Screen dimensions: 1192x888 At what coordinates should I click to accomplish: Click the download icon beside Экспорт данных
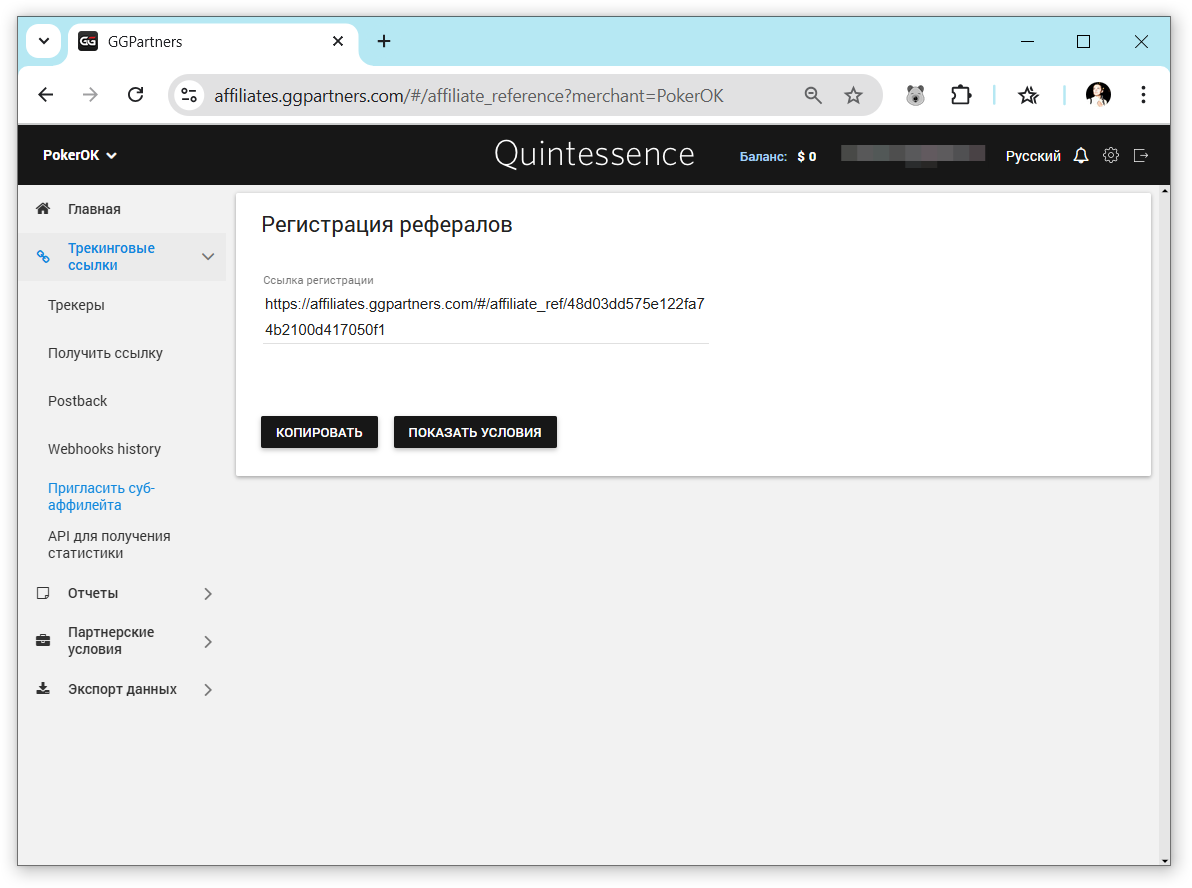click(x=43, y=689)
